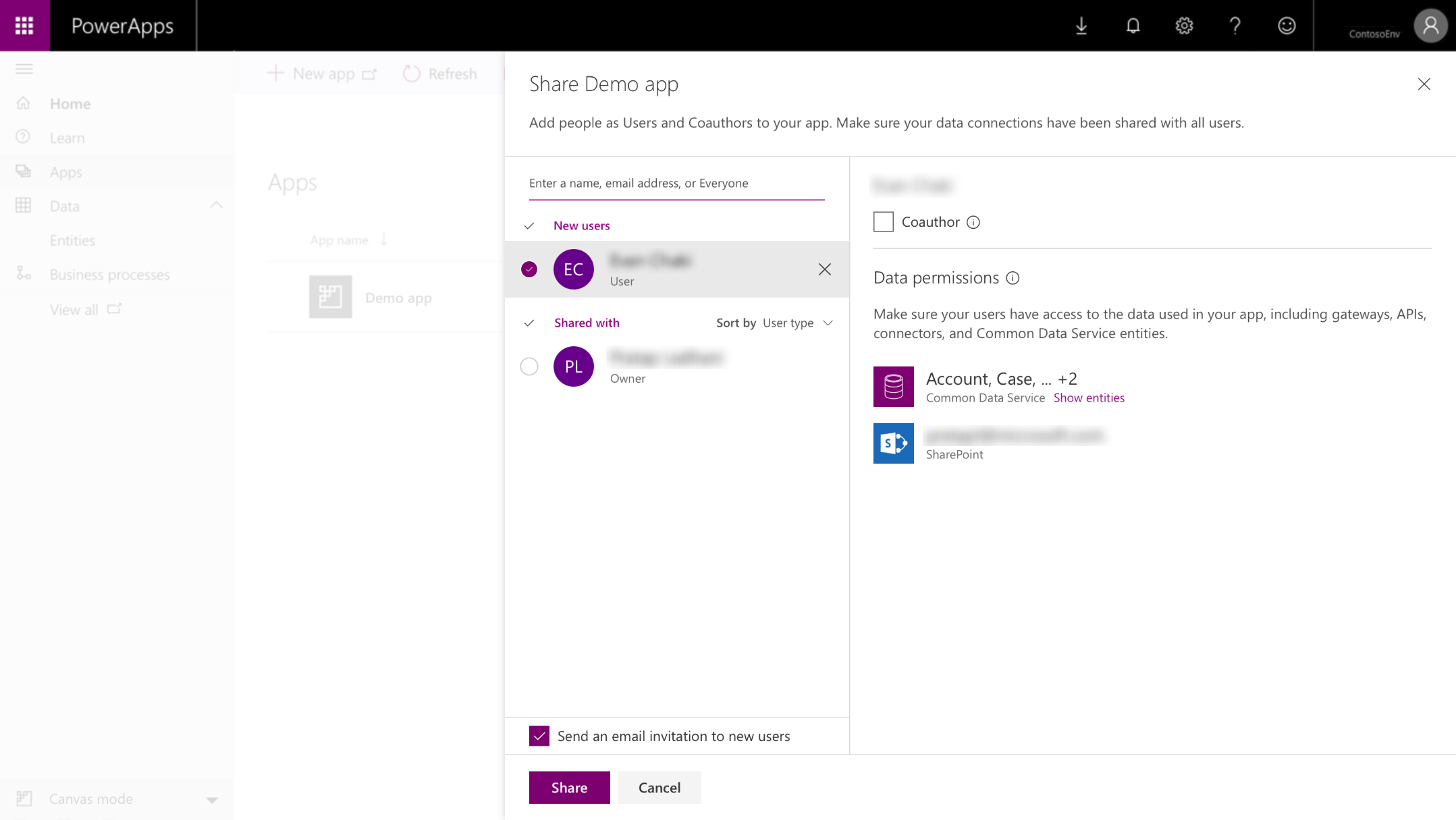Image resolution: width=1456 pixels, height=820 pixels.
Task: Click the settings gear icon in header
Action: (x=1184, y=25)
